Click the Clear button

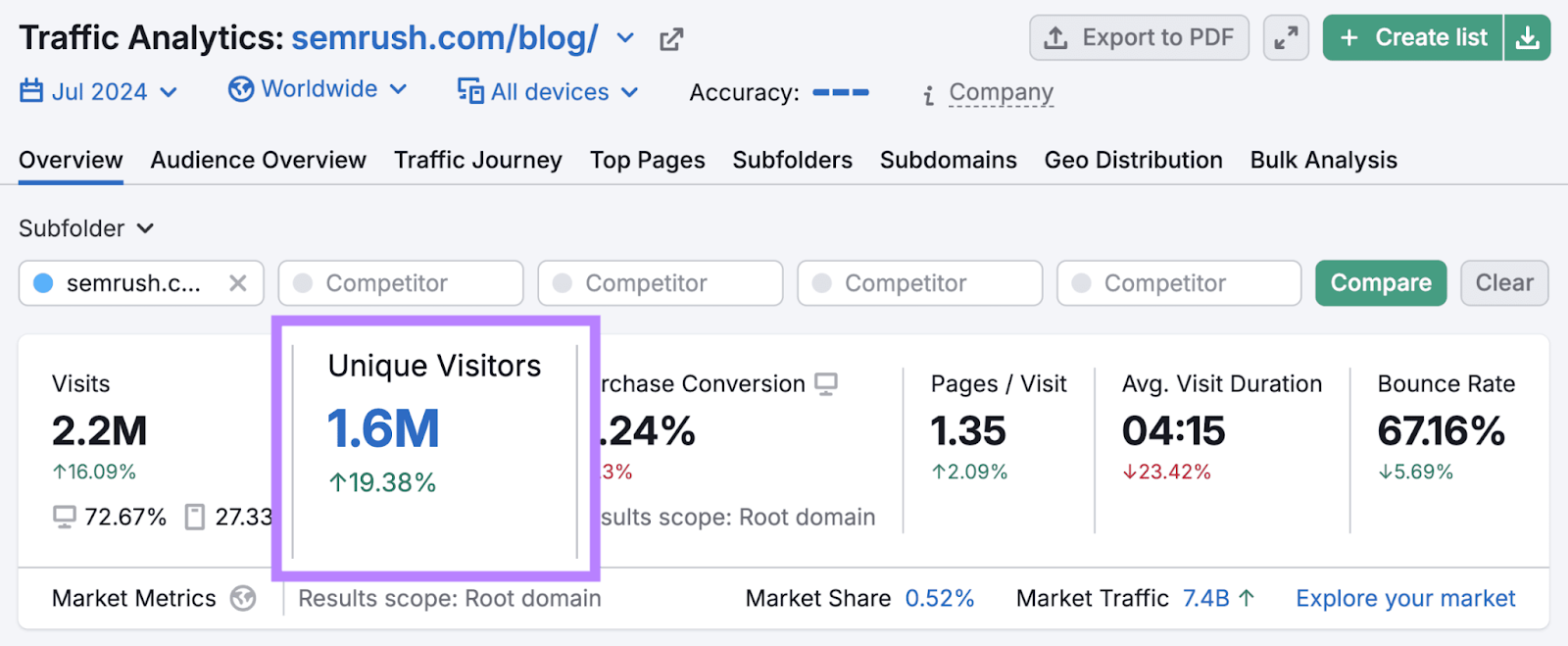tap(1504, 283)
